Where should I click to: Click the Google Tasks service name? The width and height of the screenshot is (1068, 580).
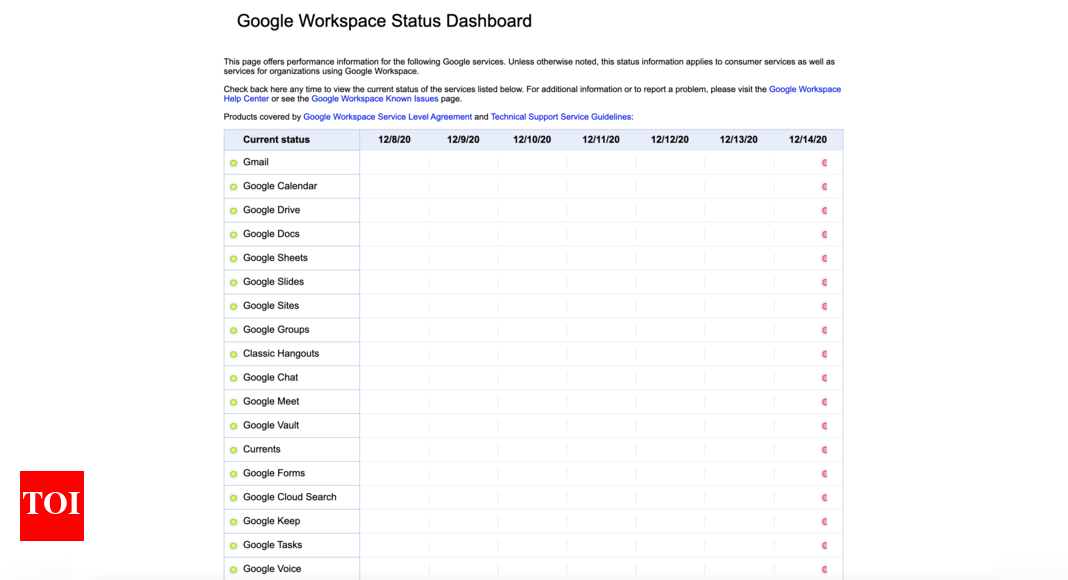(x=272, y=545)
